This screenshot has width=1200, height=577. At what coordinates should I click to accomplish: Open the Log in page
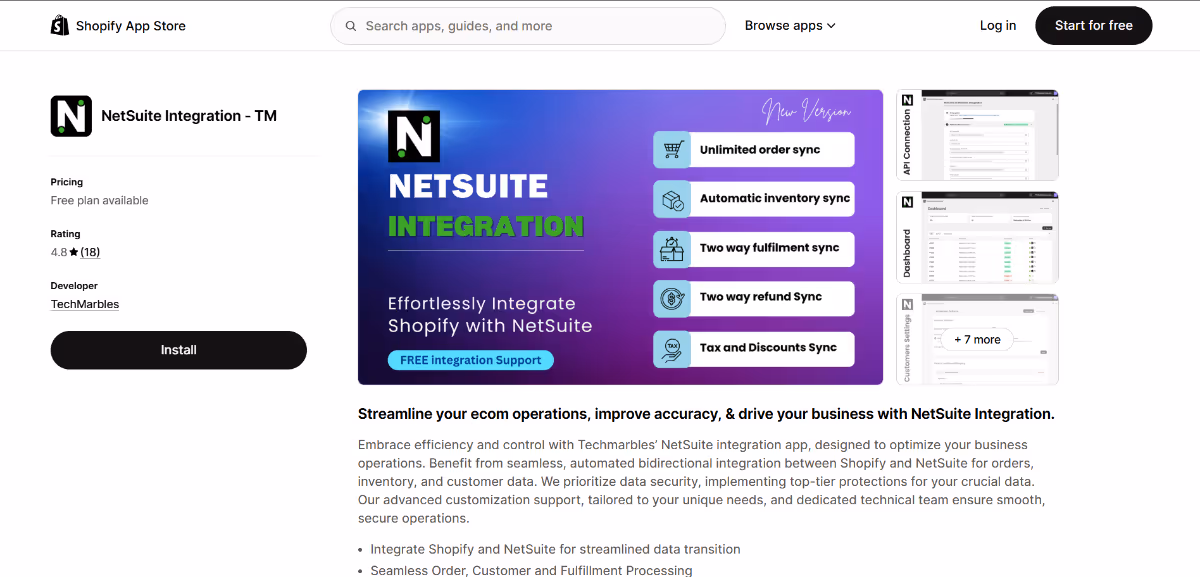[x=997, y=25]
